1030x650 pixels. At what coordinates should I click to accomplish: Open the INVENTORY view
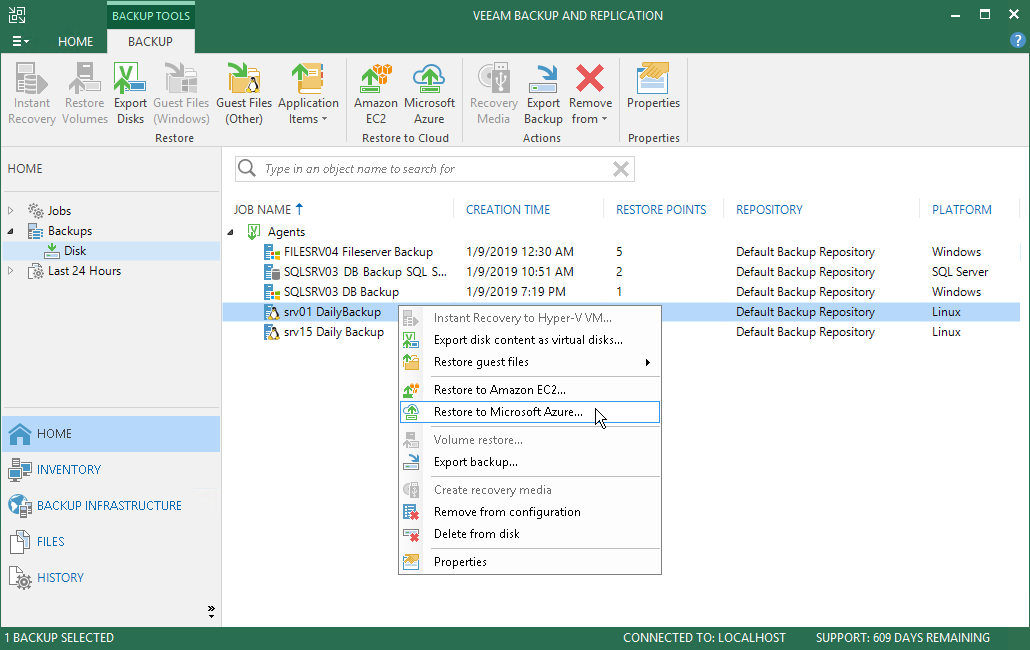point(111,470)
